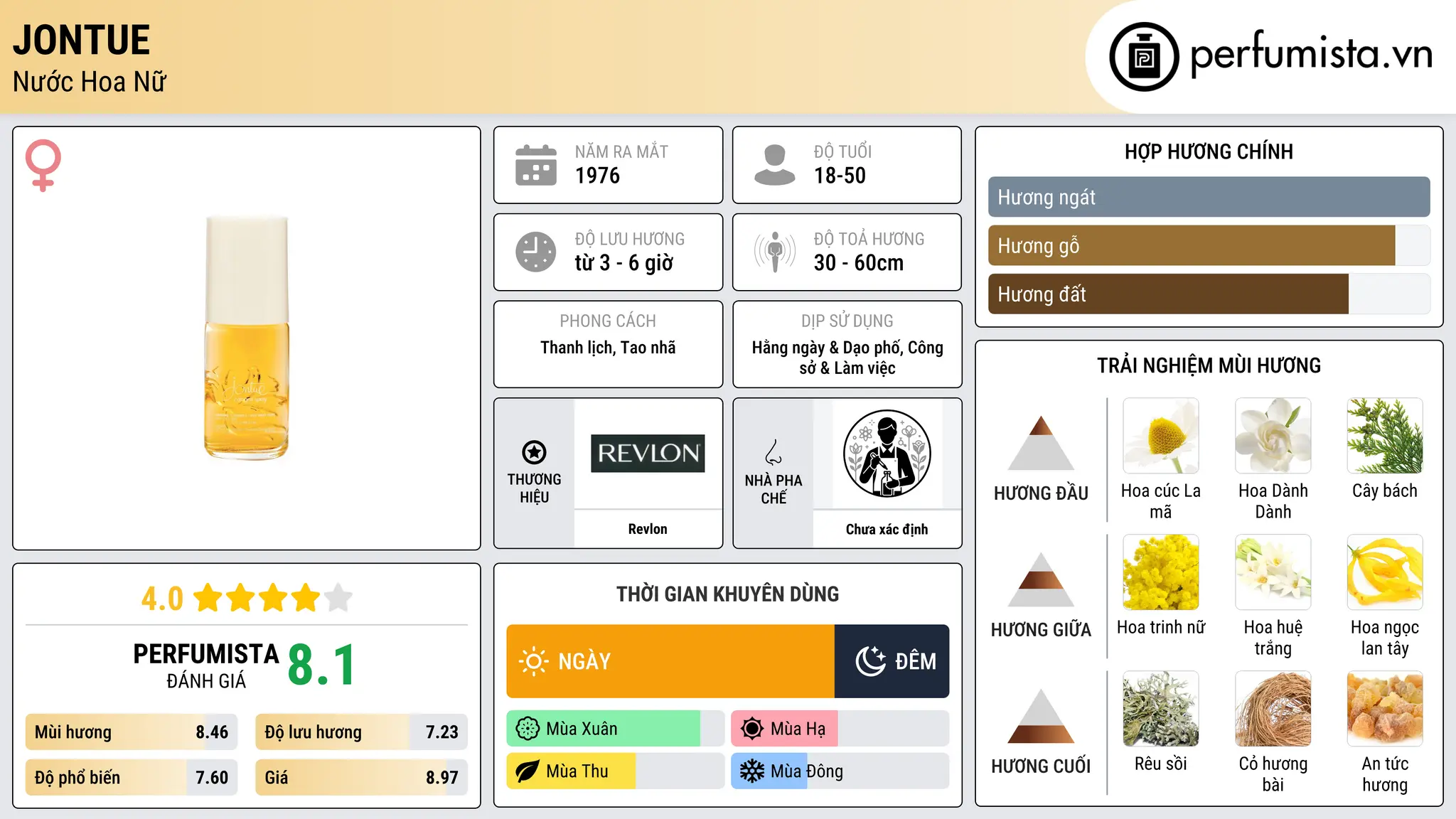Screen dimensions: 1456x819
Task: Click the TRẢI NGHIỆM MÙI HƯƠNG heading
Action: [x=1209, y=365]
